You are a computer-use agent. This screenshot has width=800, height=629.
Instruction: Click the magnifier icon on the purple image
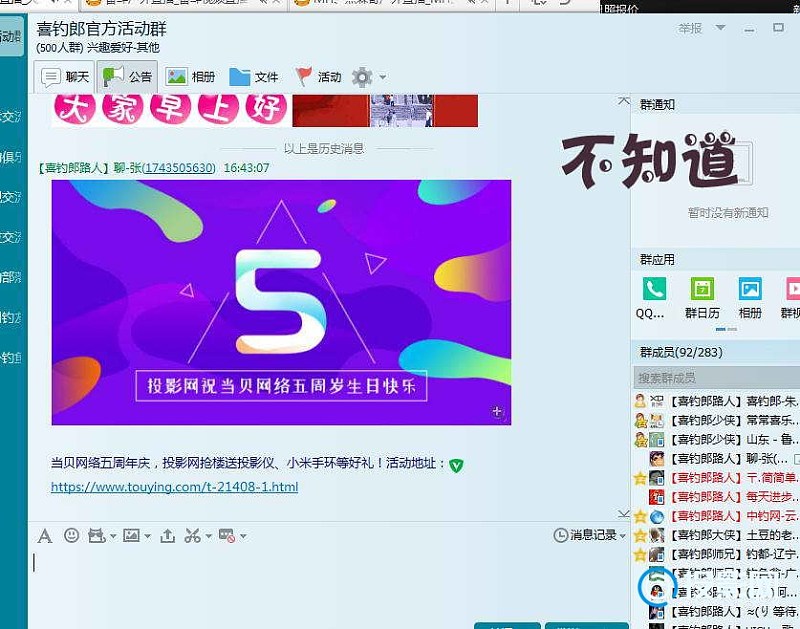pyautogui.click(x=497, y=412)
